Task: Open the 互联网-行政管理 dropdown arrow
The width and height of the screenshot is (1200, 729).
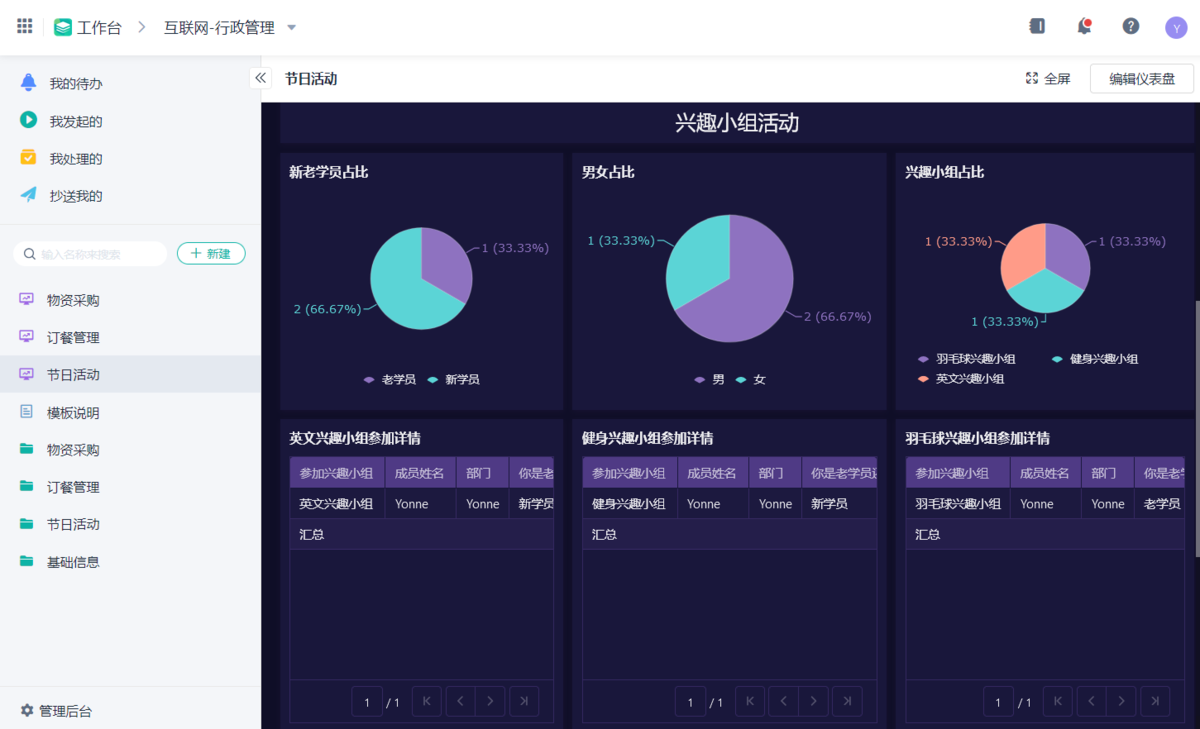Action: [x=292, y=27]
